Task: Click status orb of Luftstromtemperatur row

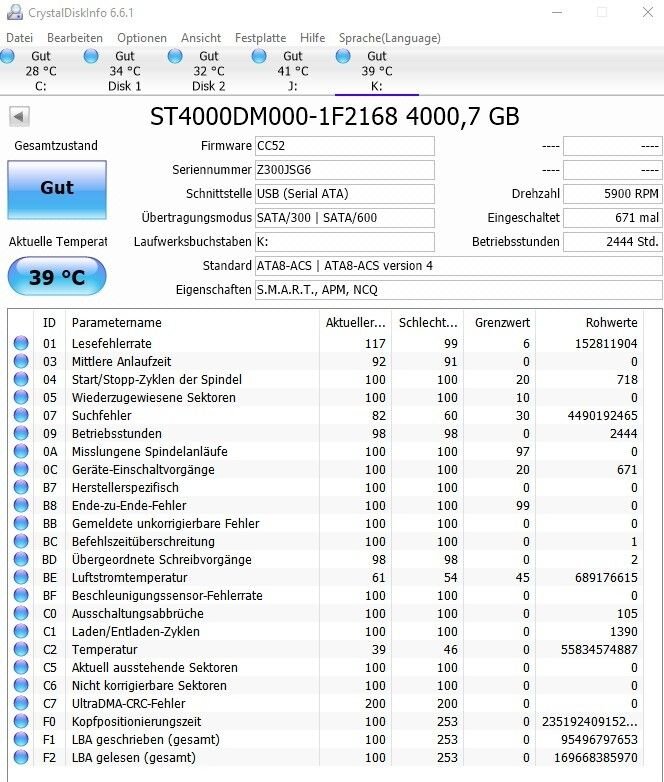Action: (x=21, y=577)
